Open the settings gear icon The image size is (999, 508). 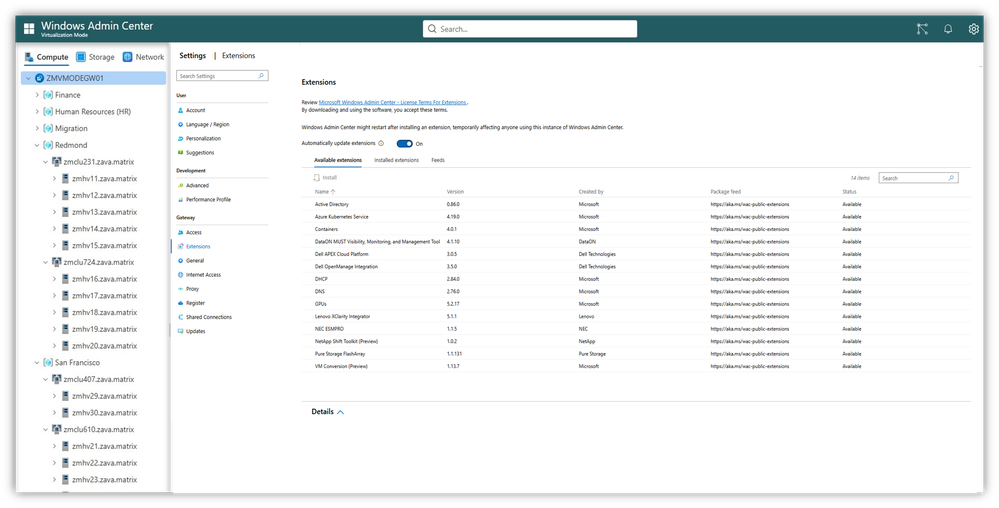pos(974,29)
